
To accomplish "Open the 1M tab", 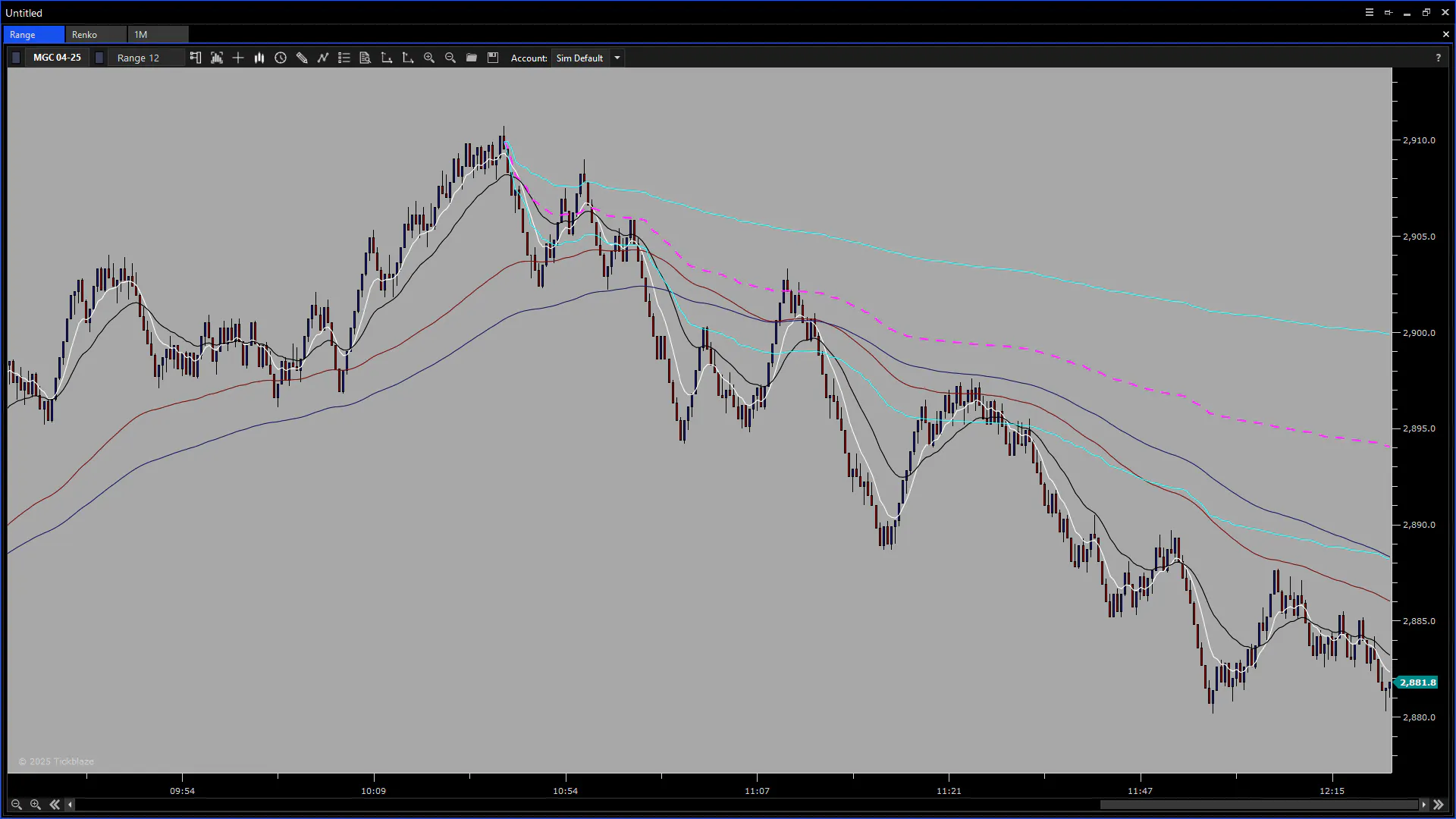I will coord(158,35).
